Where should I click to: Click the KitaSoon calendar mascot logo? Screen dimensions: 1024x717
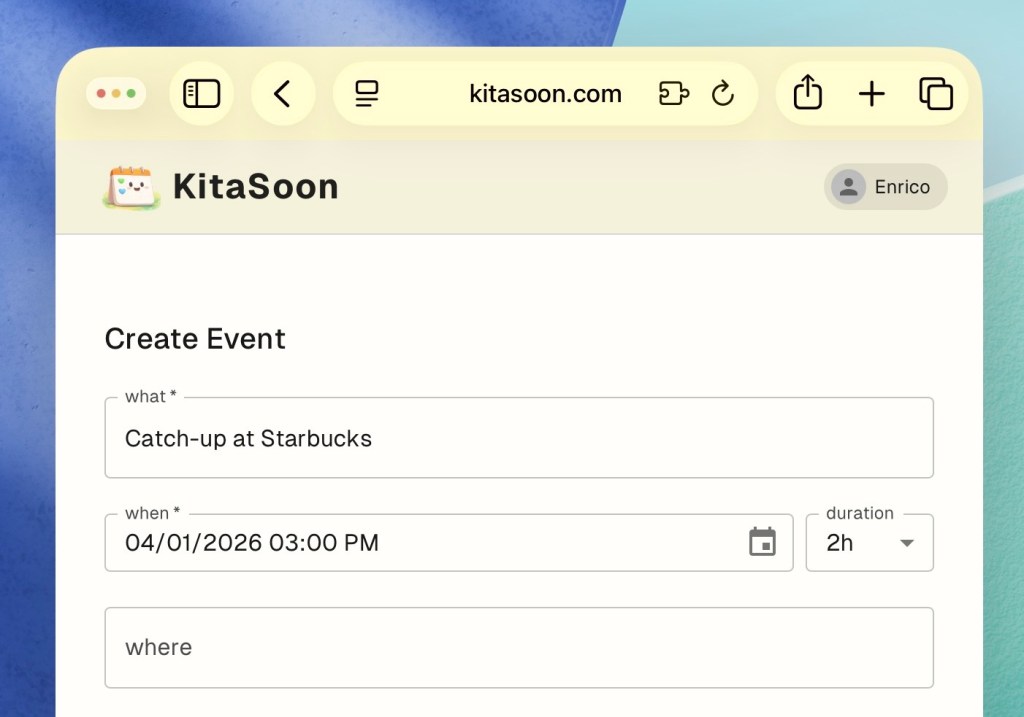point(131,187)
